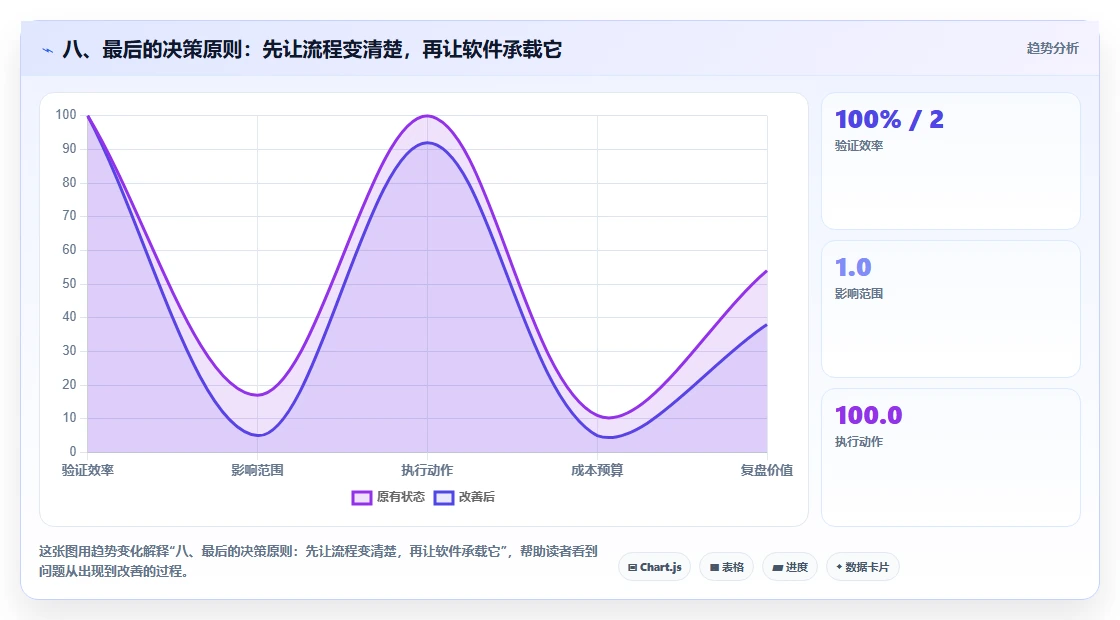Viewport: 1120px width, 620px height.
Task: Toggle the 原有状态 legend swatch
Action: [x=361, y=498]
